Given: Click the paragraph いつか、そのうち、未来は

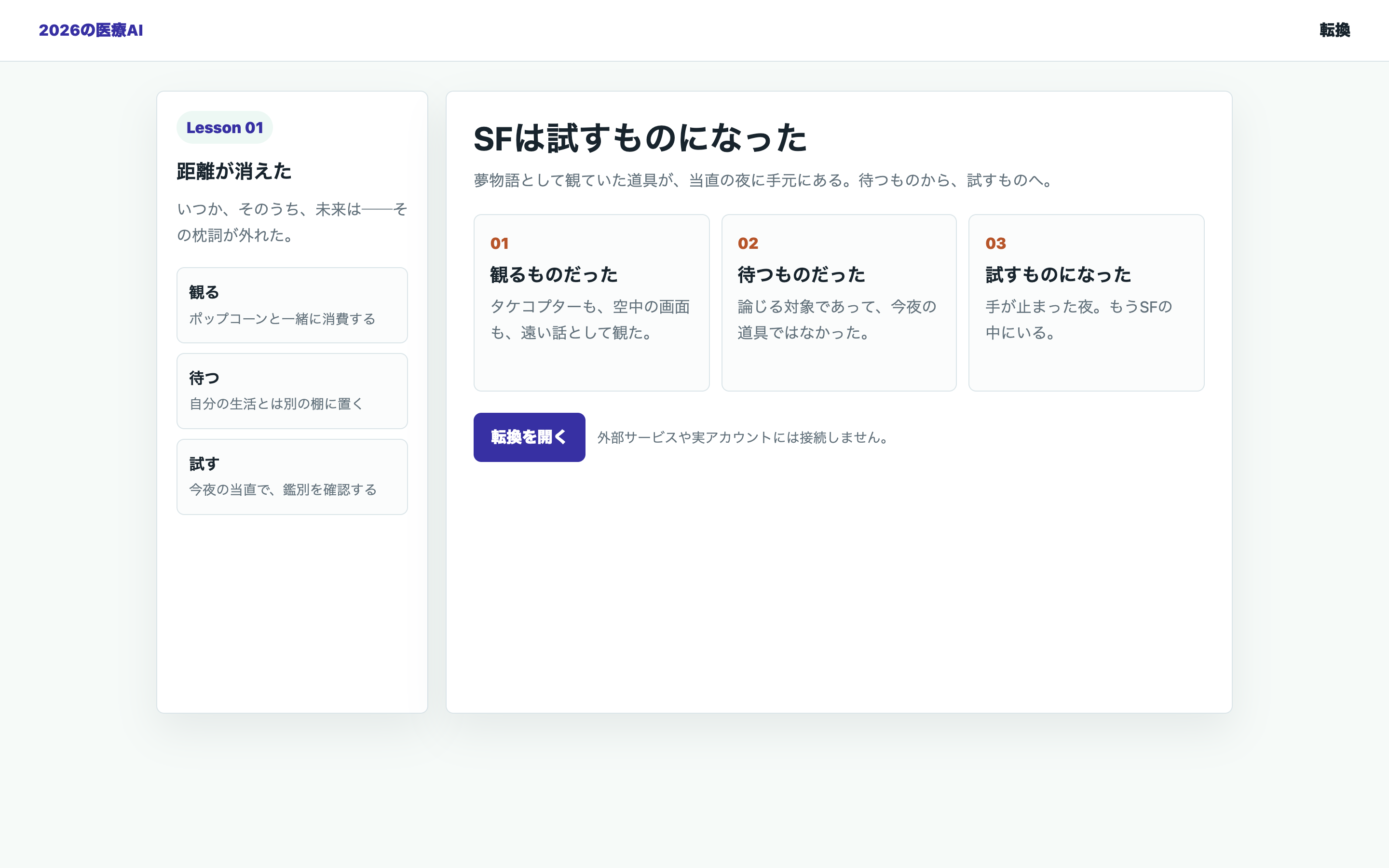Looking at the screenshot, I should [292, 222].
